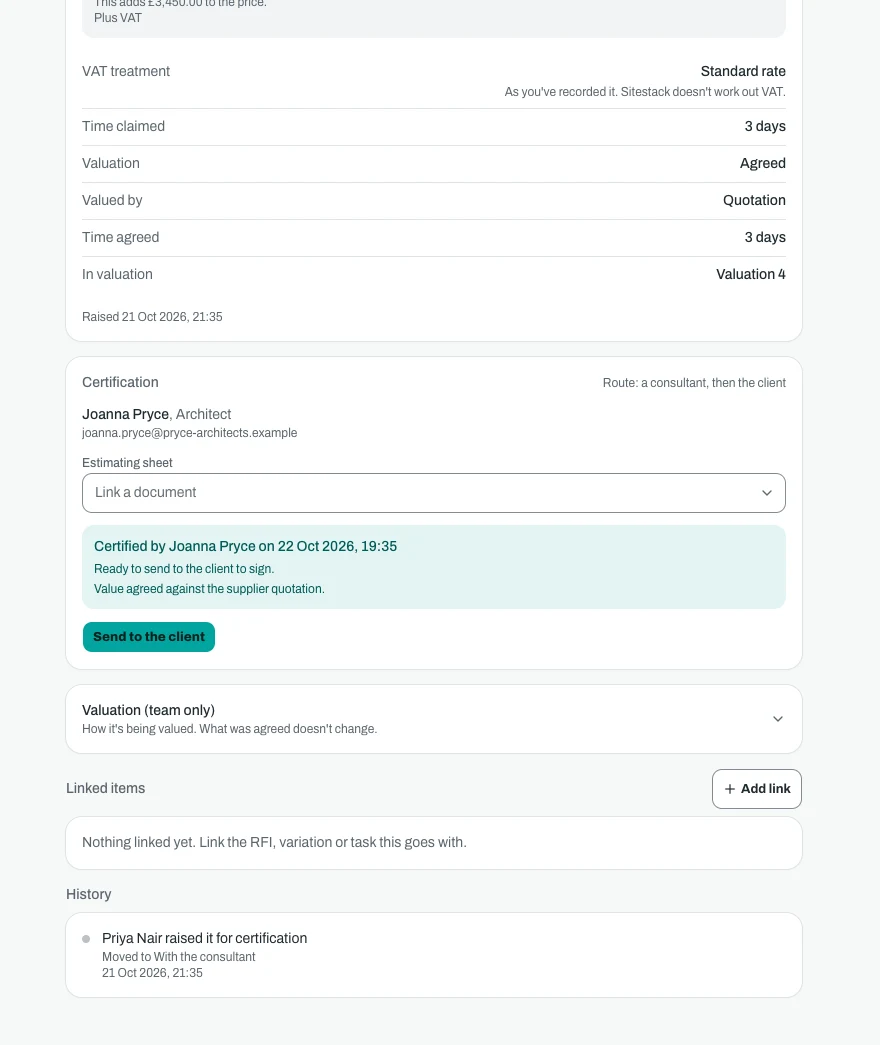
Task: Click the Valuation 4 value
Action: [x=751, y=274]
